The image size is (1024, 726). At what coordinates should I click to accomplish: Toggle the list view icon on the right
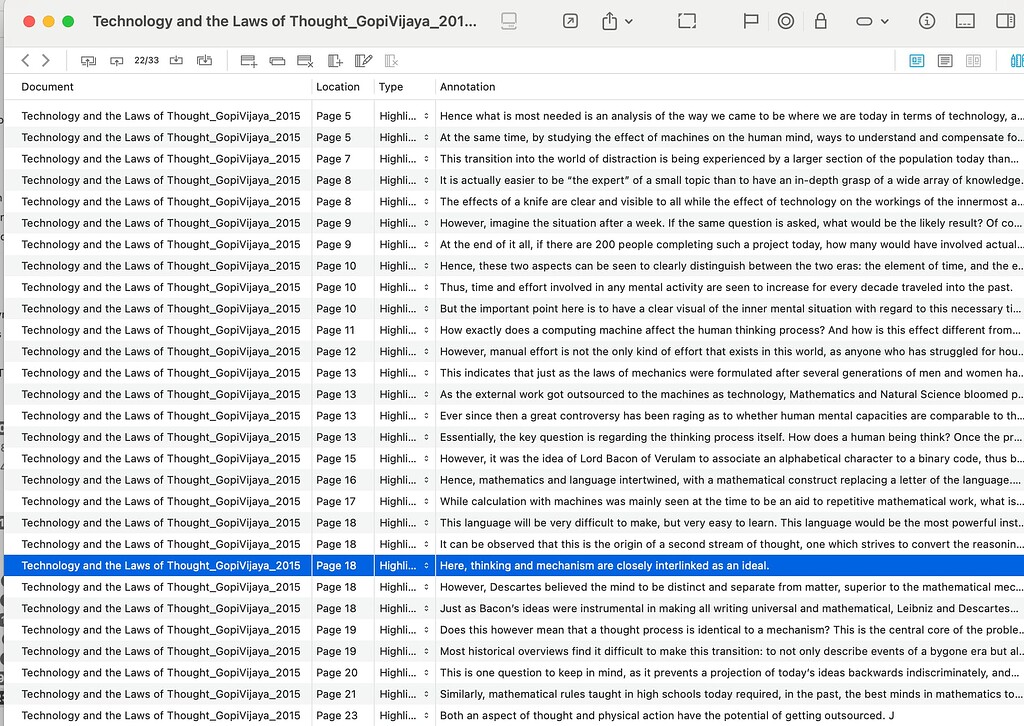[944, 60]
